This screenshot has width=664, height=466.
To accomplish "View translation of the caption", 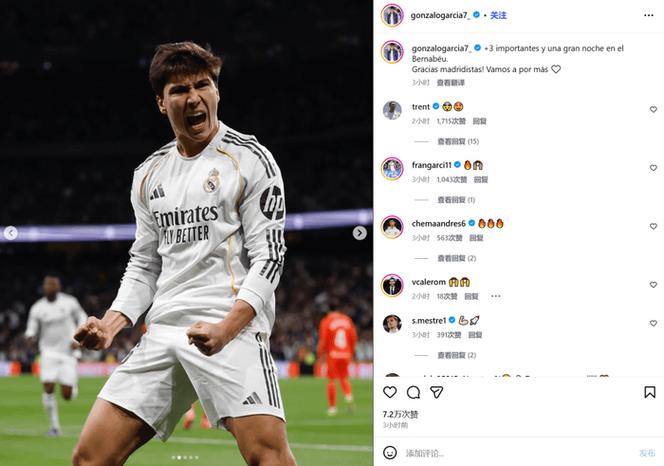I will pos(451,83).
